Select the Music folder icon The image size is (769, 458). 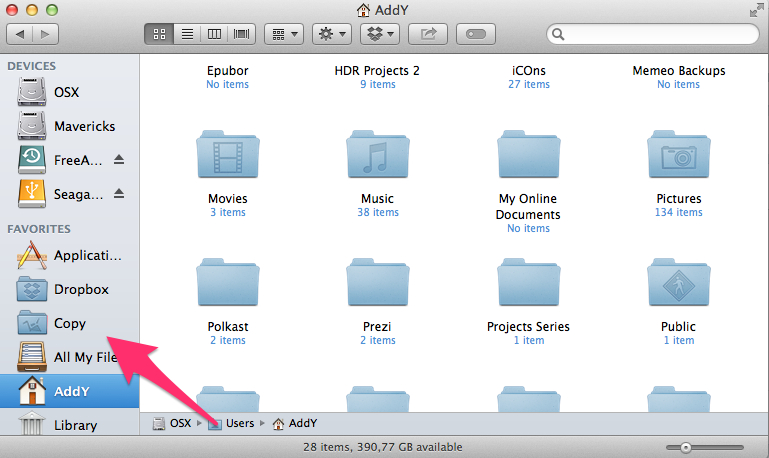pyautogui.click(x=378, y=154)
